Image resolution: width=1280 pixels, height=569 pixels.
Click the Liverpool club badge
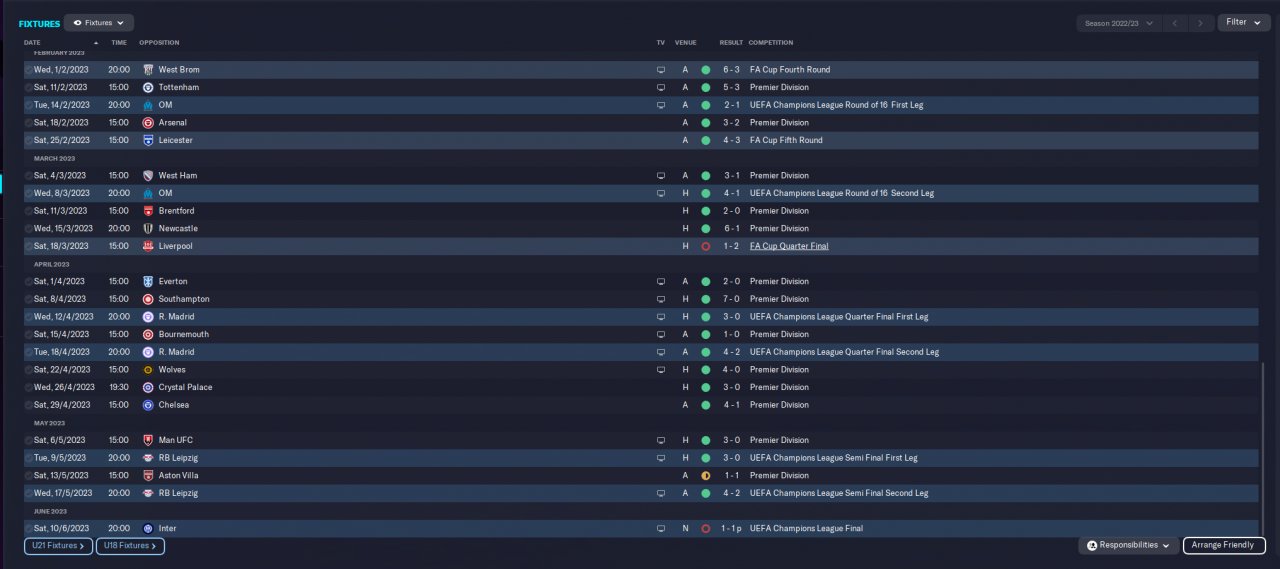[x=148, y=246]
